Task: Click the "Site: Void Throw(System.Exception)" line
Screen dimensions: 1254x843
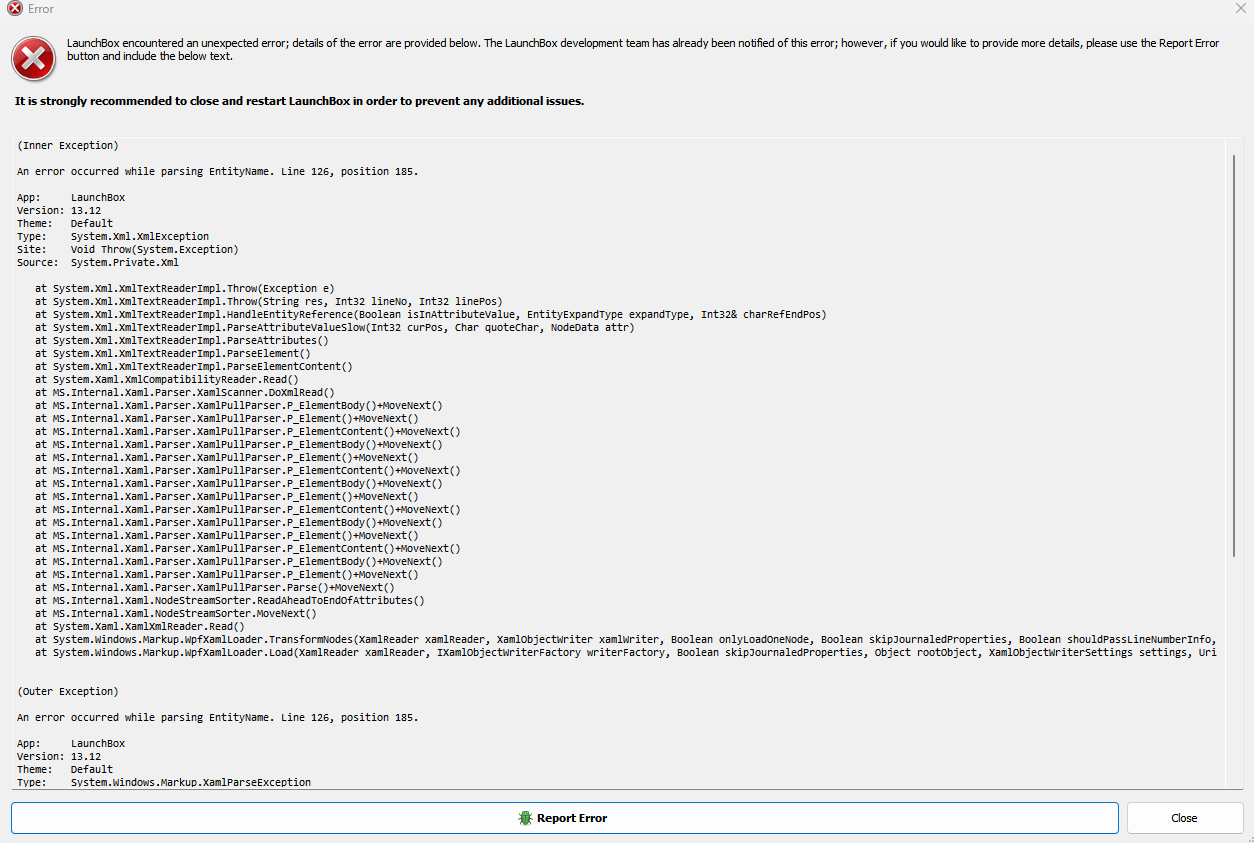Action: (x=128, y=250)
